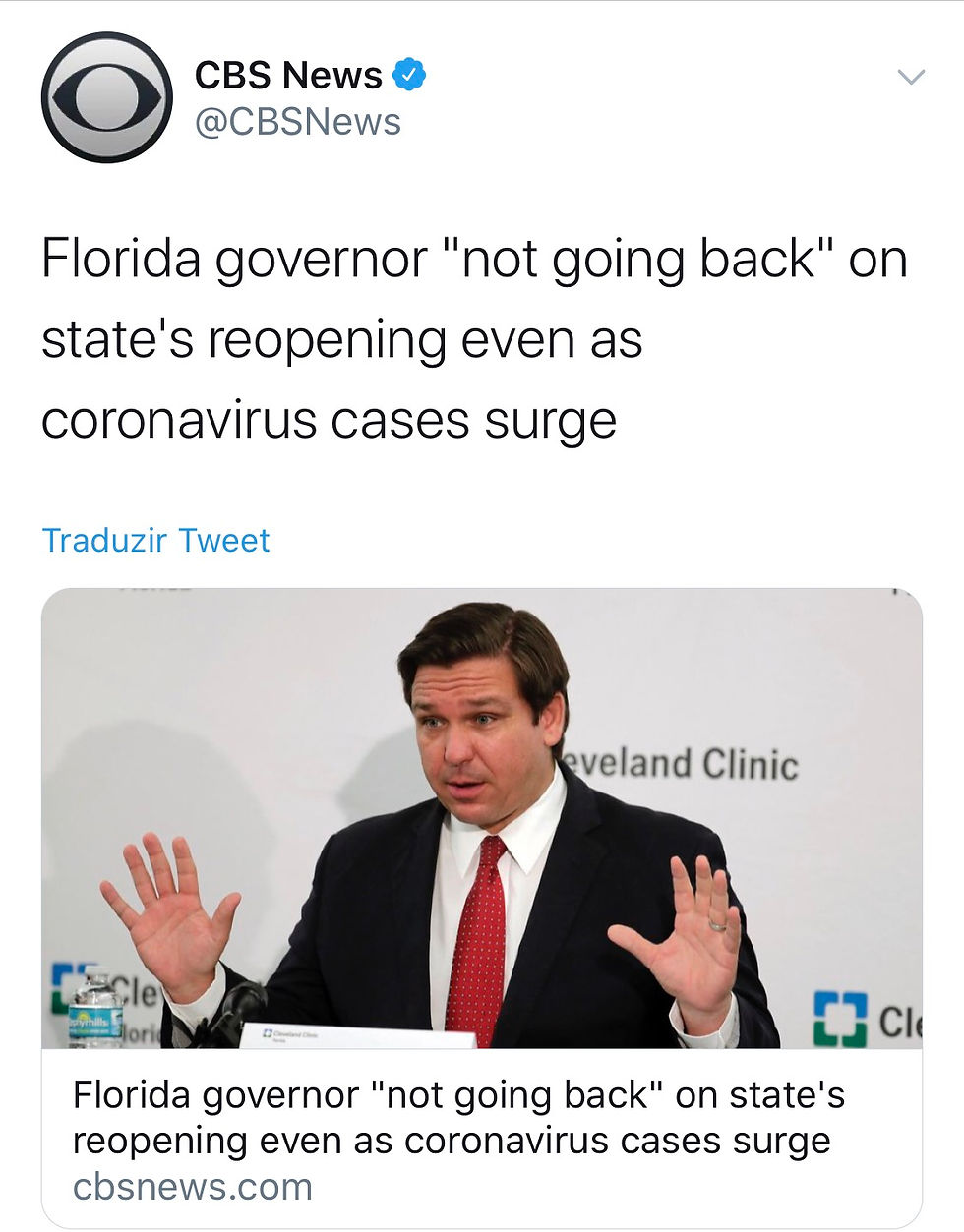The image size is (964, 1232).
Task: Click the Traduzir Tweet link
Action: [x=155, y=540]
